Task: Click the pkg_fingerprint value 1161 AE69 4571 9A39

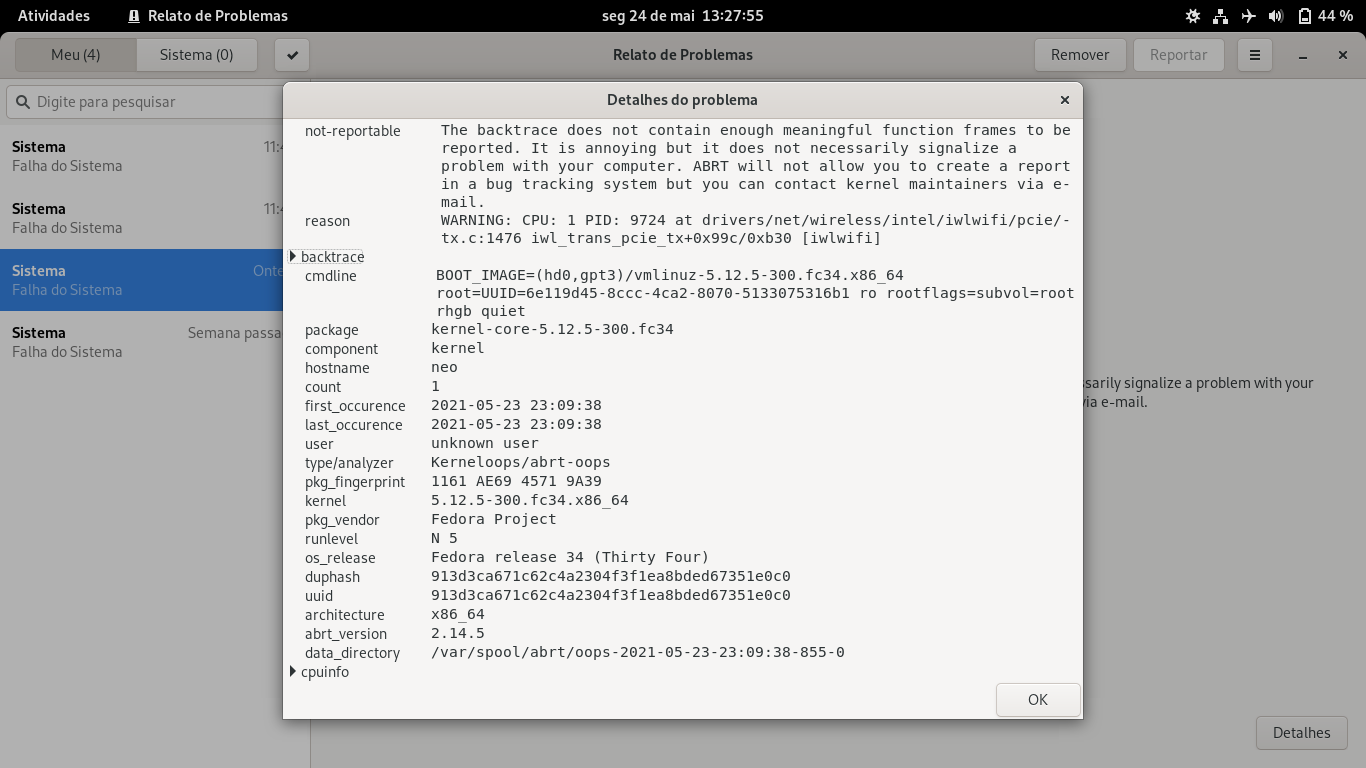Action: click(x=516, y=481)
